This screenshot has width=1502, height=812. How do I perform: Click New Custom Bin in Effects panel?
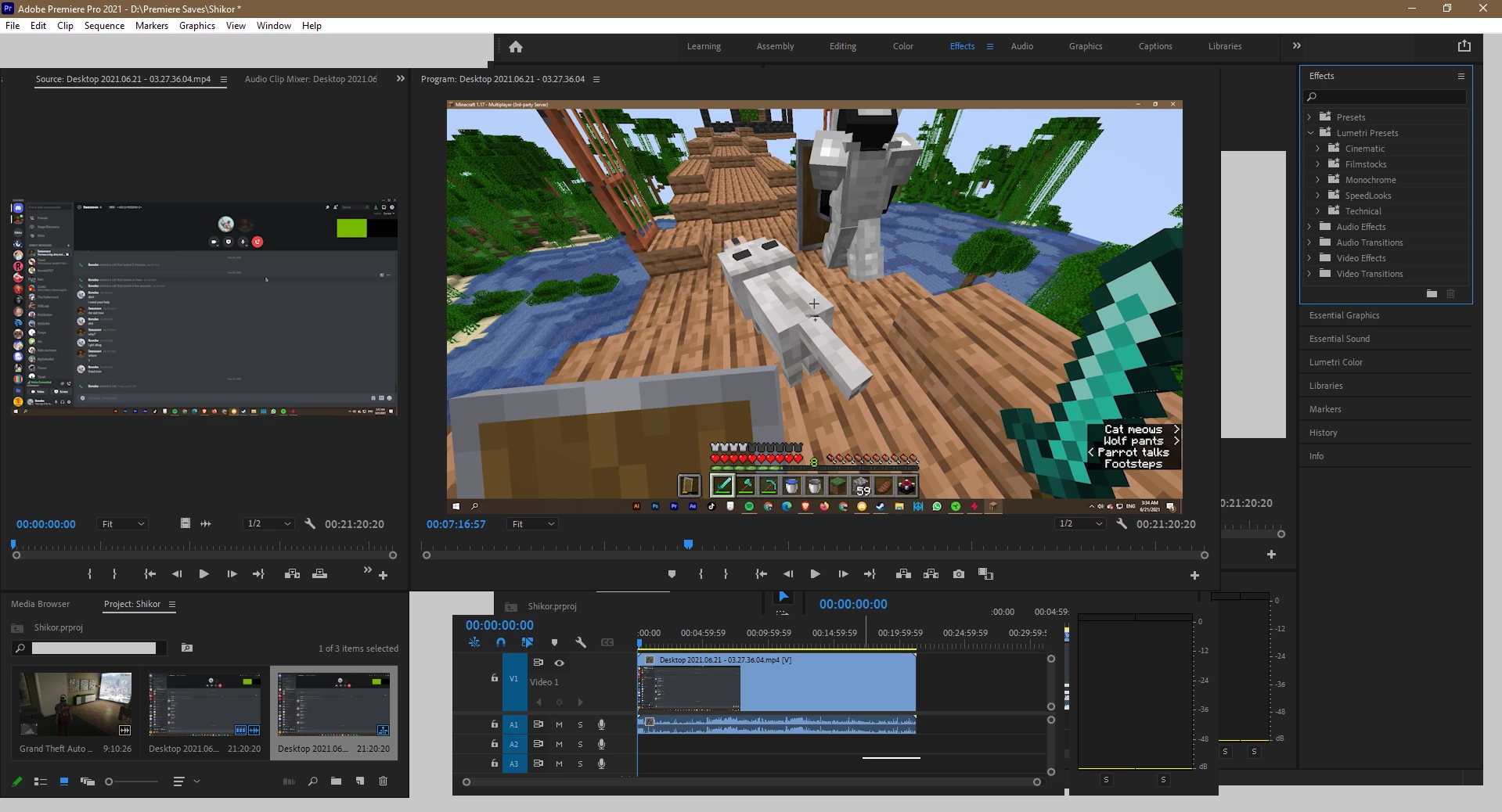(1432, 293)
